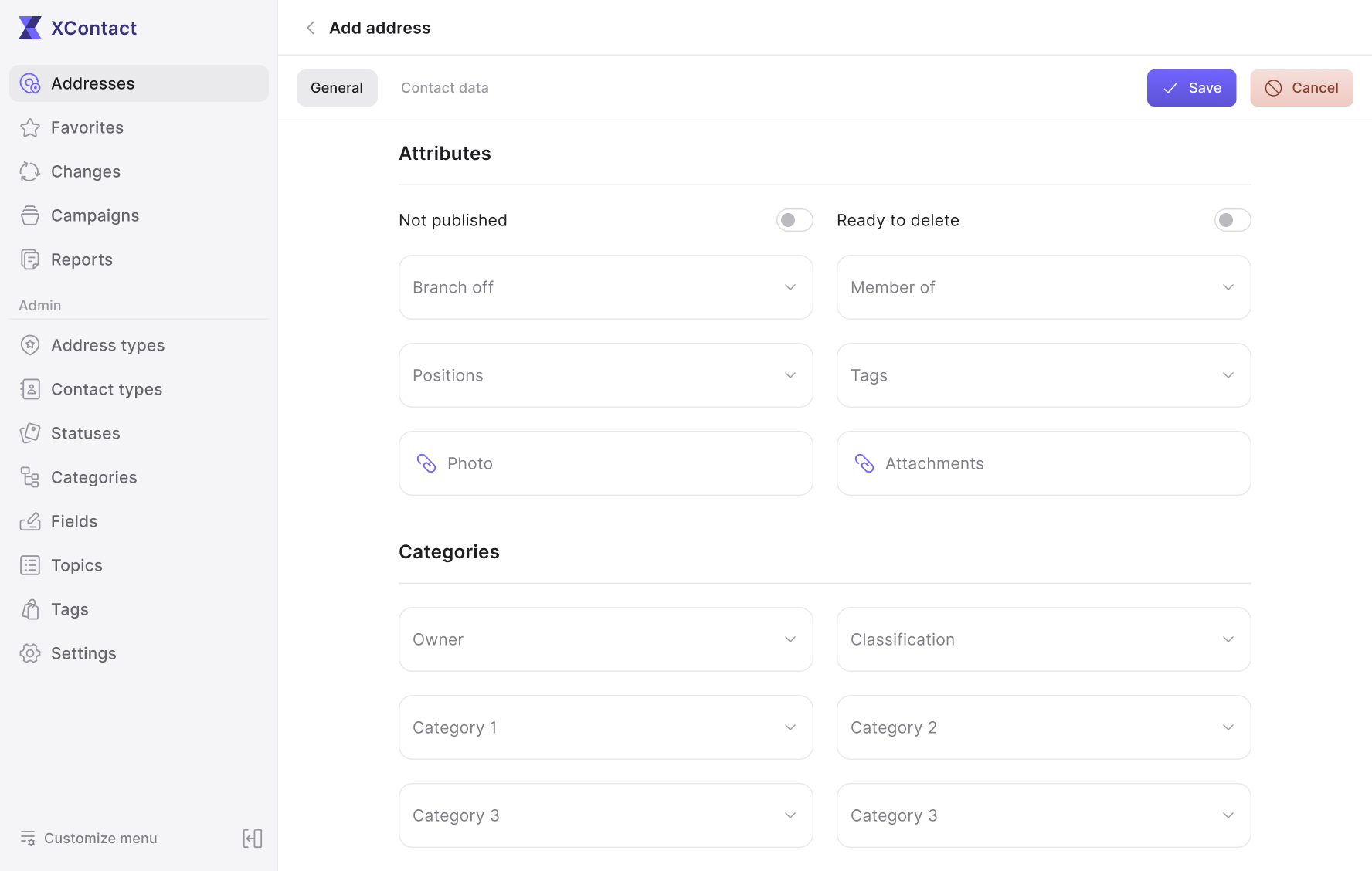1372x871 pixels.
Task: Select Reports in the sidebar menu
Action: coord(139,259)
